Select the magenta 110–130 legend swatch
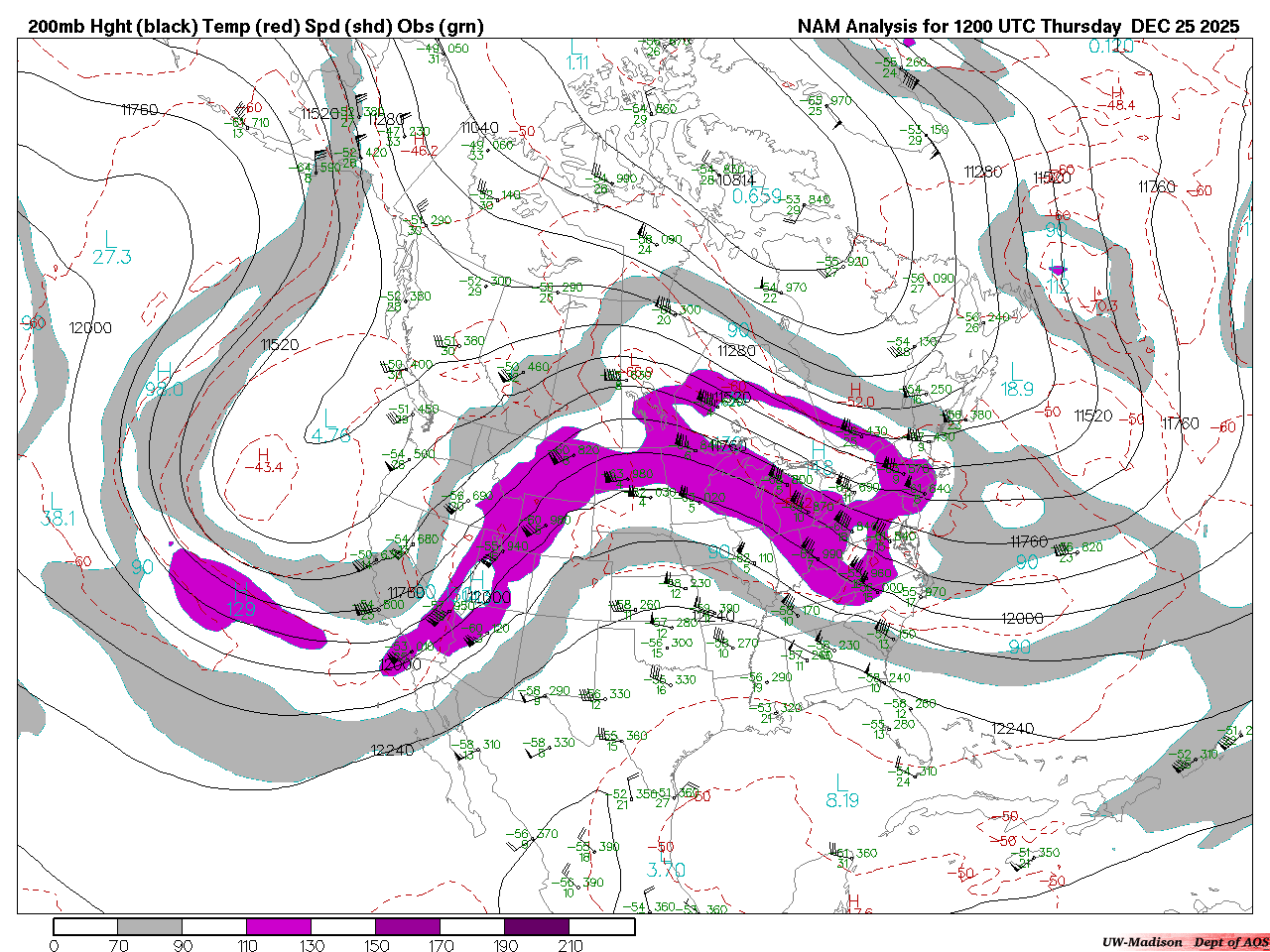1270x952 pixels. tap(279, 927)
